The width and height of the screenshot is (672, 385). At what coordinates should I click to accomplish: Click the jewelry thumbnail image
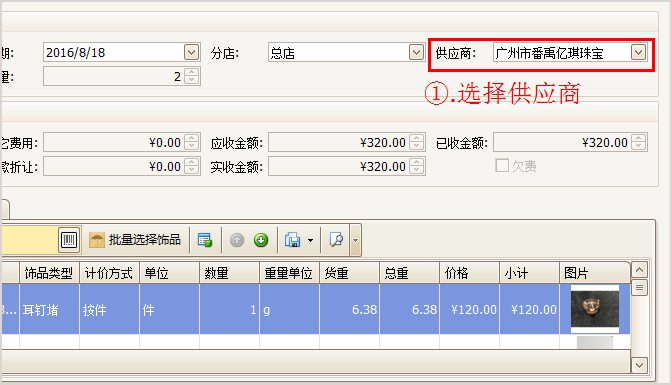click(x=595, y=309)
